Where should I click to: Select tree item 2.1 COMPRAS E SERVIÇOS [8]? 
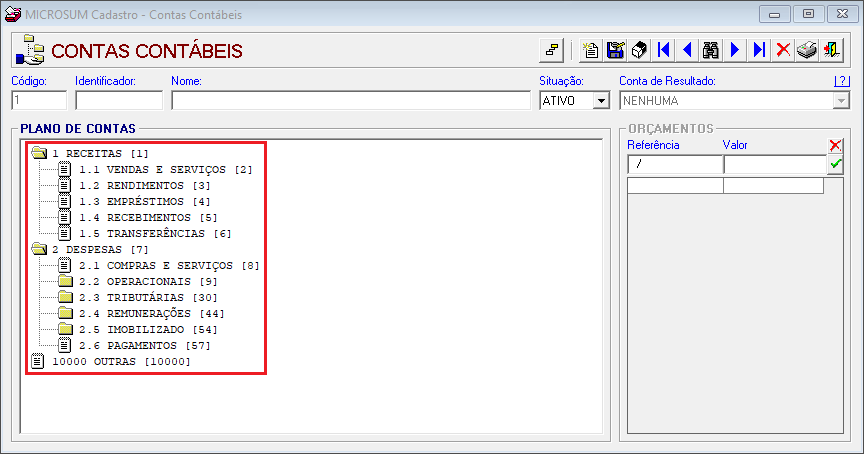[169, 266]
